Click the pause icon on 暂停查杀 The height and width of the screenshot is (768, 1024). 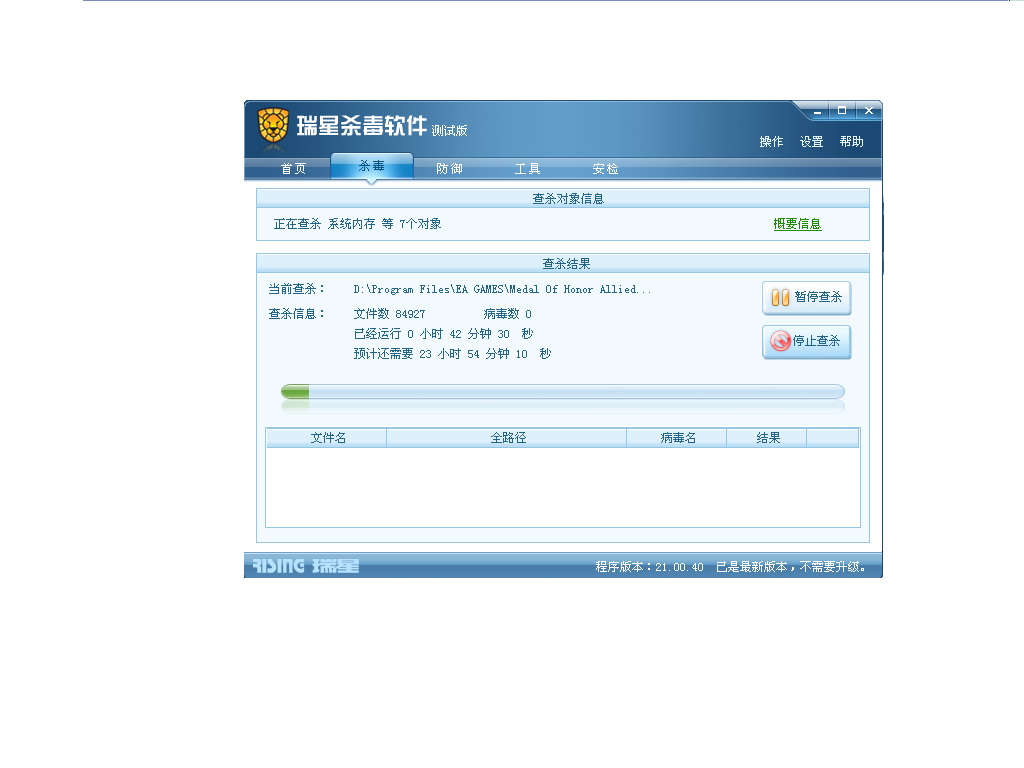coord(780,298)
